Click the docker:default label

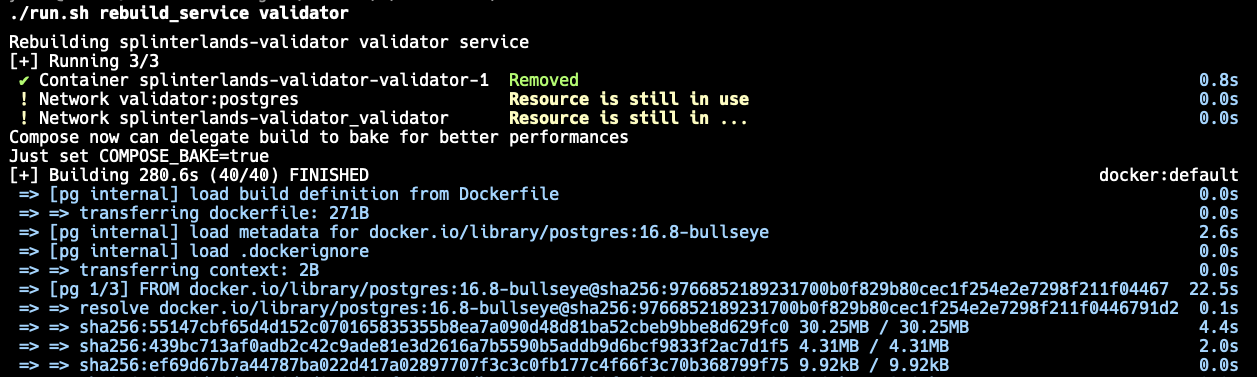[1169, 175]
